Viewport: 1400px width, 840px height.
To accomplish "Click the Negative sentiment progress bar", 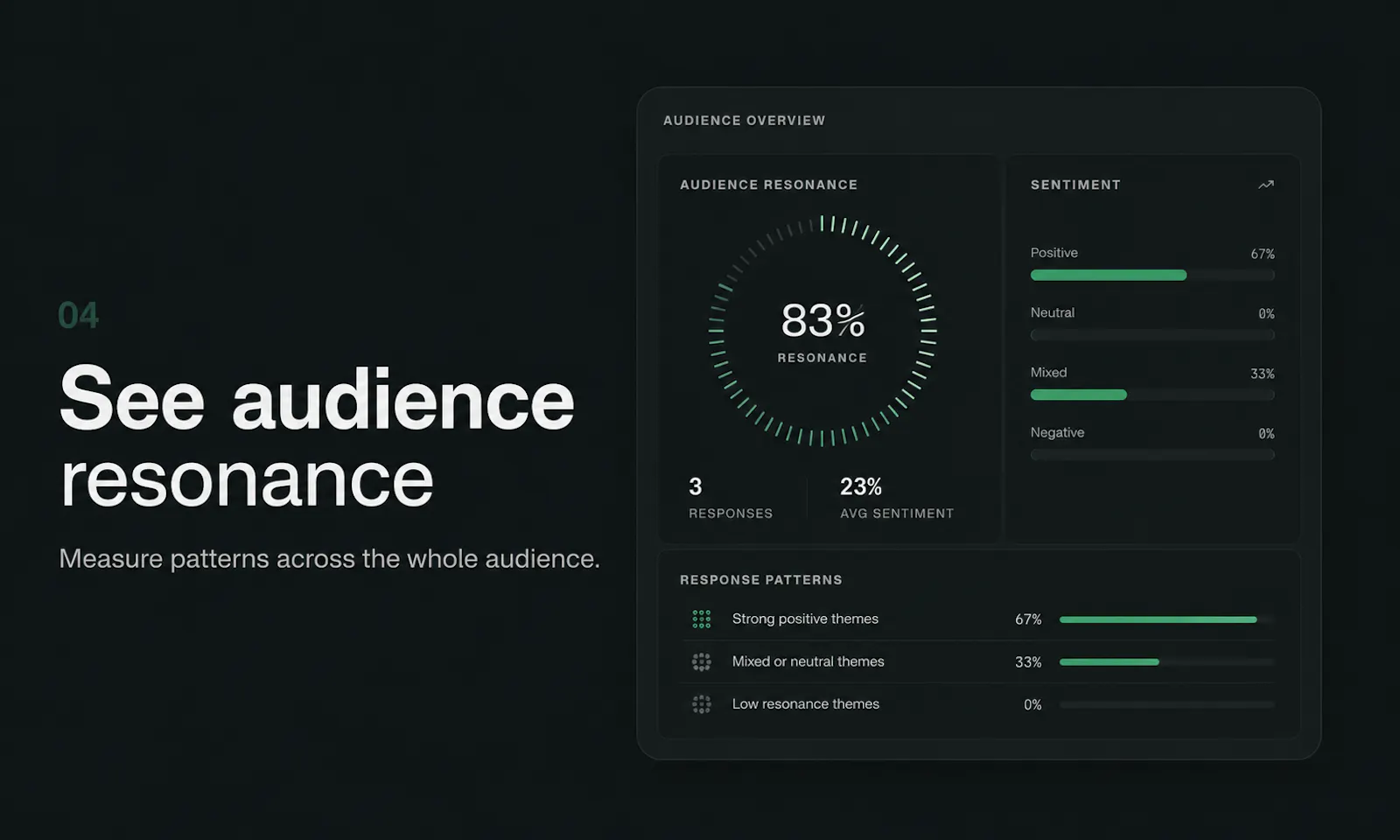I will click(x=1152, y=455).
